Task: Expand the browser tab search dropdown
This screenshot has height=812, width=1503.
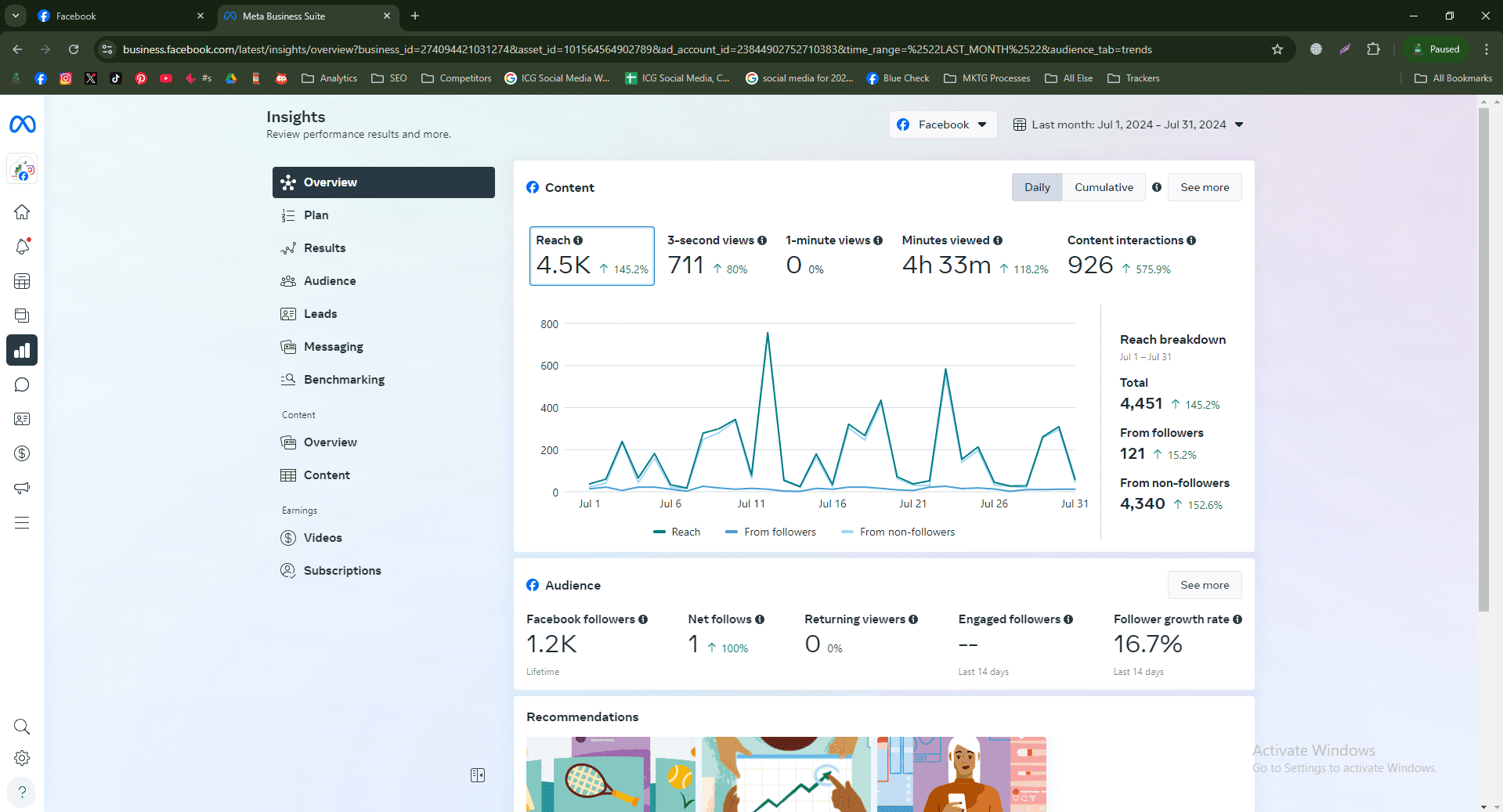Action: click(x=16, y=16)
